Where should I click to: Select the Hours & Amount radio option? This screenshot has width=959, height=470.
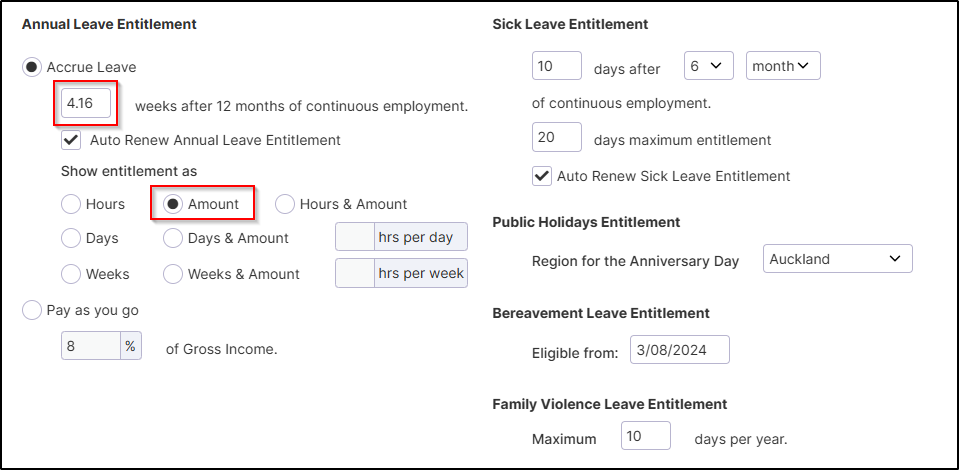(285, 204)
